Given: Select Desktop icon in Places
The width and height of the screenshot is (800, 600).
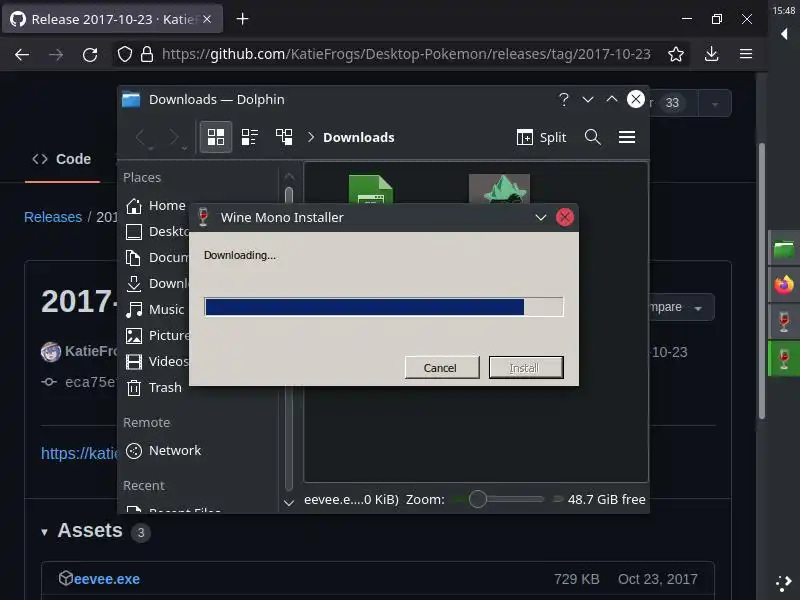Looking at the screenshot, I should (x=134, y=232).
